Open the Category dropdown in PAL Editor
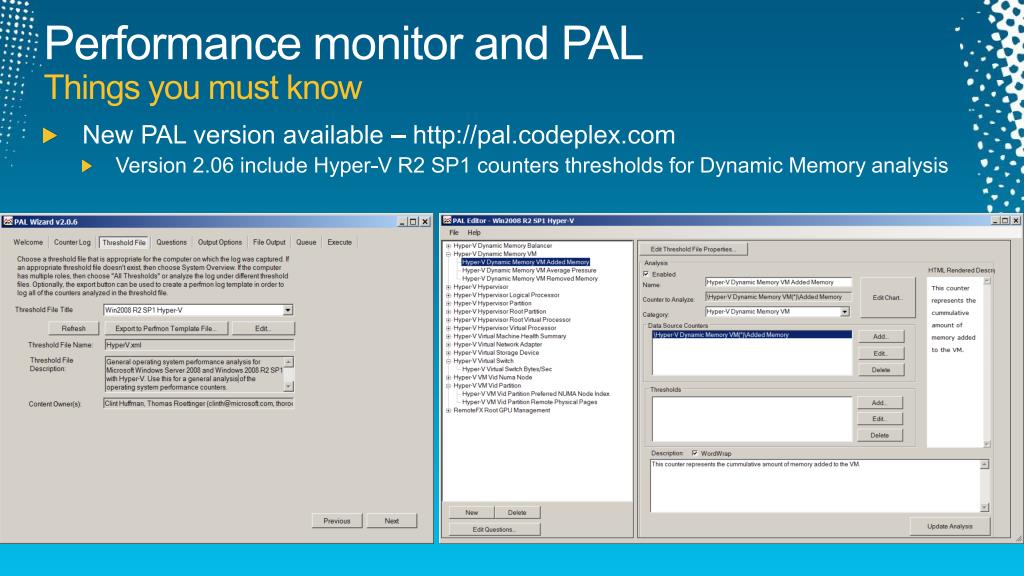Screen dimensions: 1024x576 [x=844, y=312]
